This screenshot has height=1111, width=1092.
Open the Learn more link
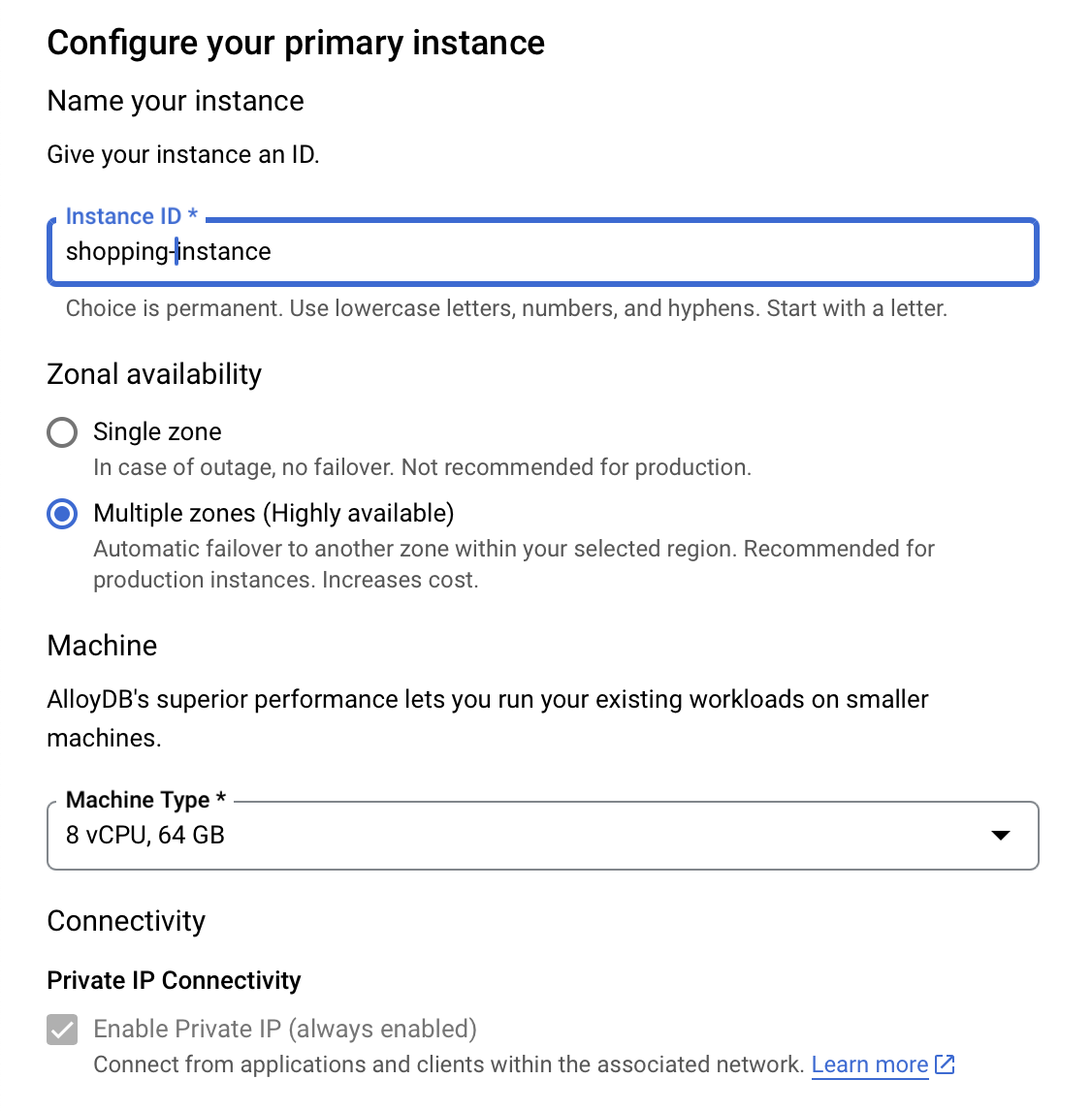tap(870, 1064)
